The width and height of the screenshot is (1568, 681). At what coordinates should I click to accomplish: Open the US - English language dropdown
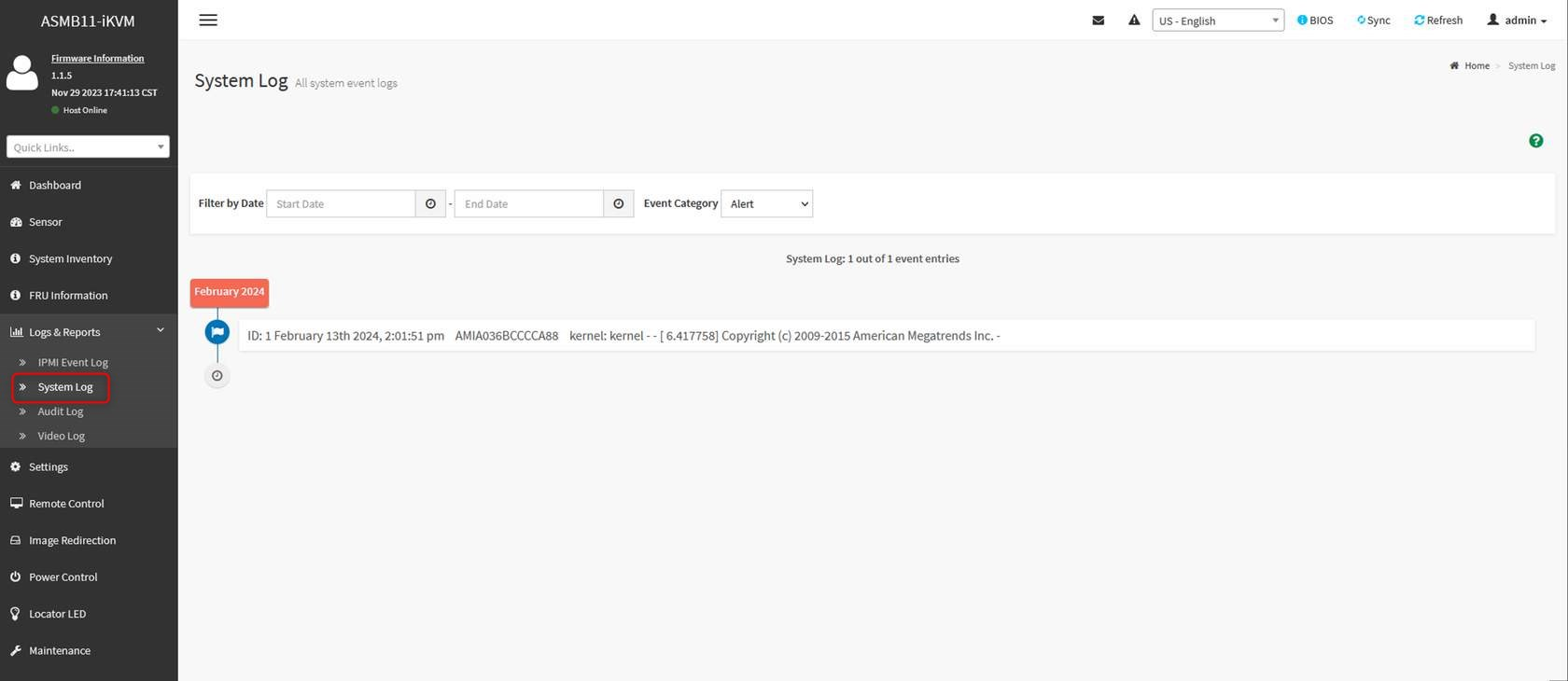click(1217, 21)
